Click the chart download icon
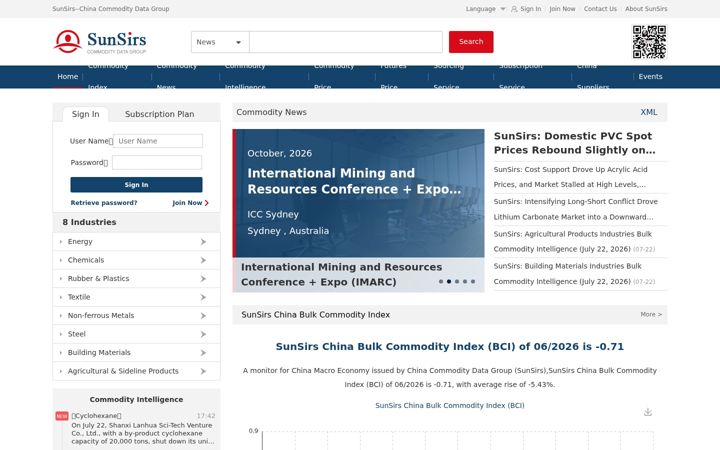 tap(648, 412)
